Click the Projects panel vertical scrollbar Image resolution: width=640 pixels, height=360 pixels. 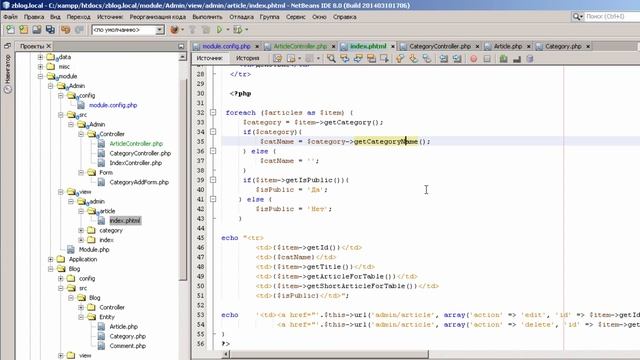click(x=183, y=180)
